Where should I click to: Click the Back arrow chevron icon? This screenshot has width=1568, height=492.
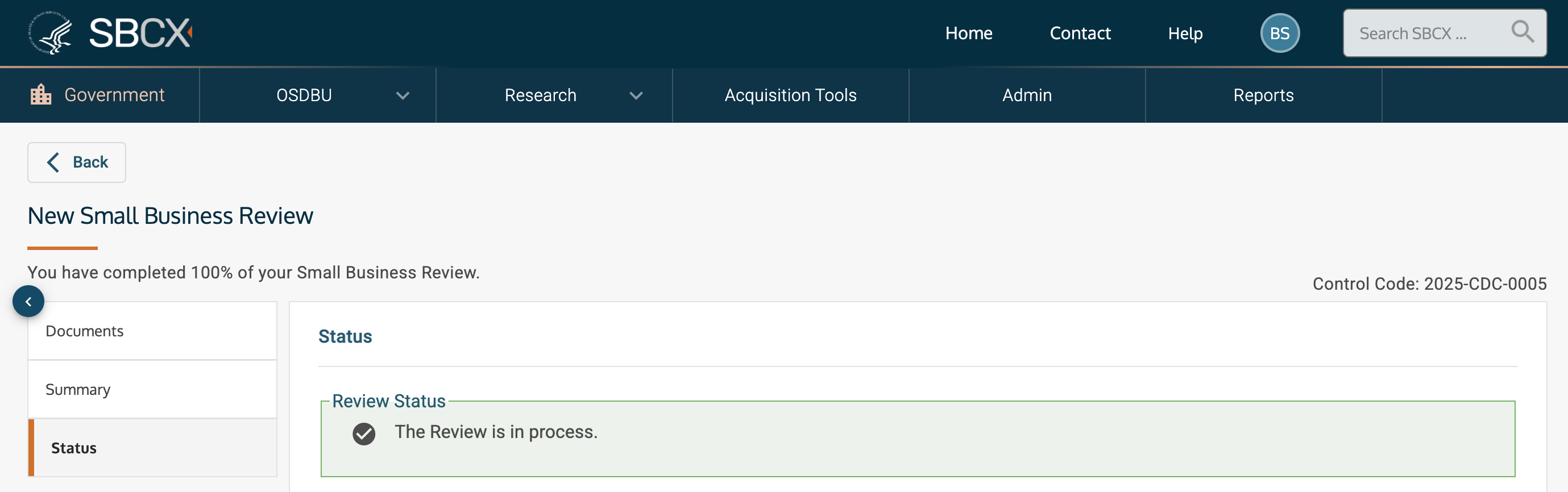tap(53, 162)
